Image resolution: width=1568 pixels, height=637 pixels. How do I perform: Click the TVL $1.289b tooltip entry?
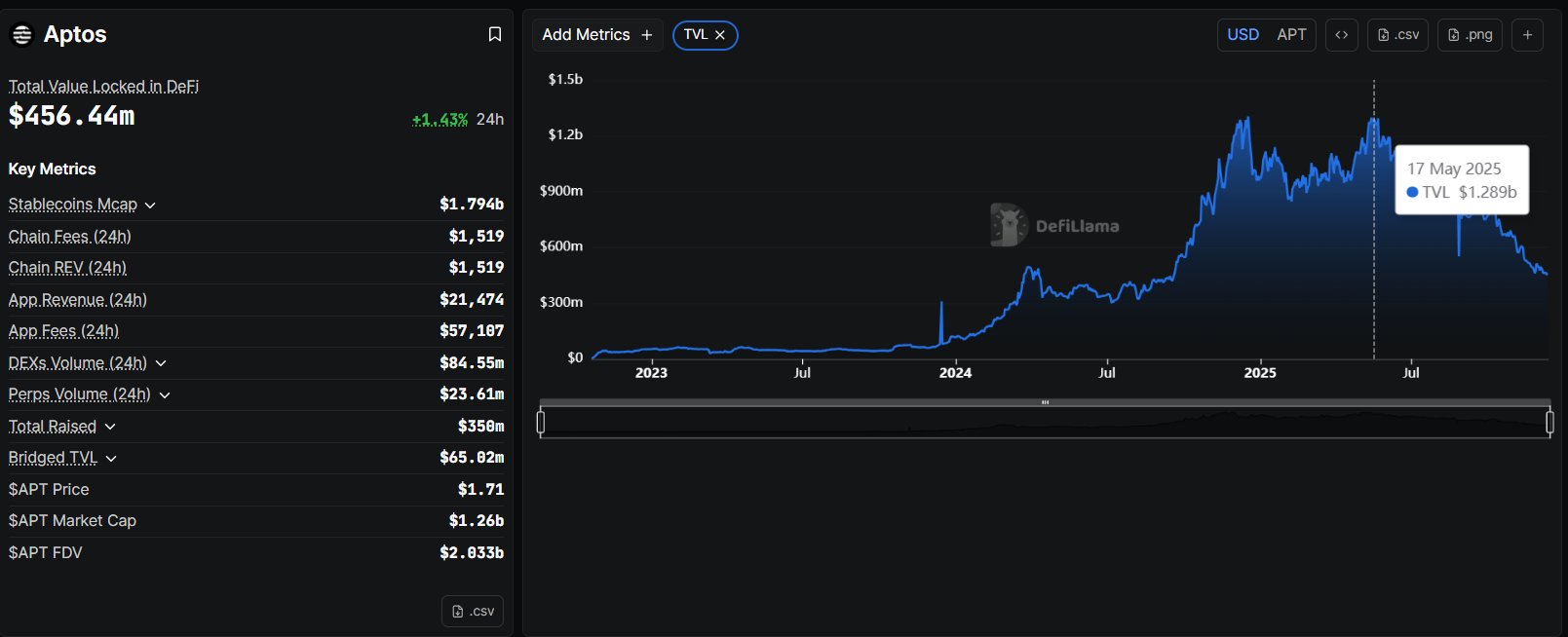(x=1462, y=193)
